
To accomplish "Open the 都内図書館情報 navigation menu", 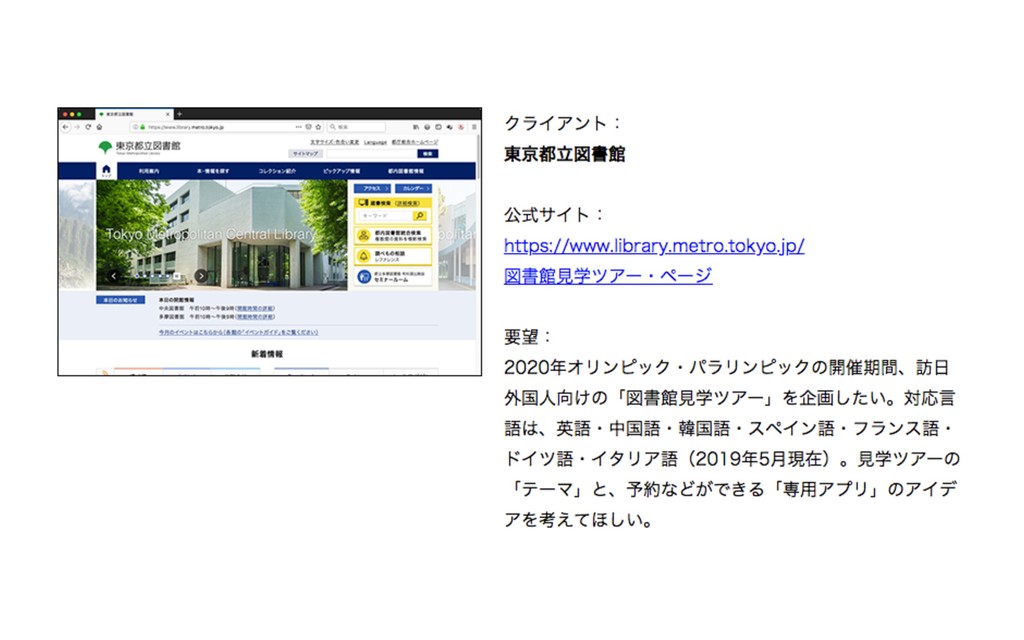I will [x=406, y=171].
